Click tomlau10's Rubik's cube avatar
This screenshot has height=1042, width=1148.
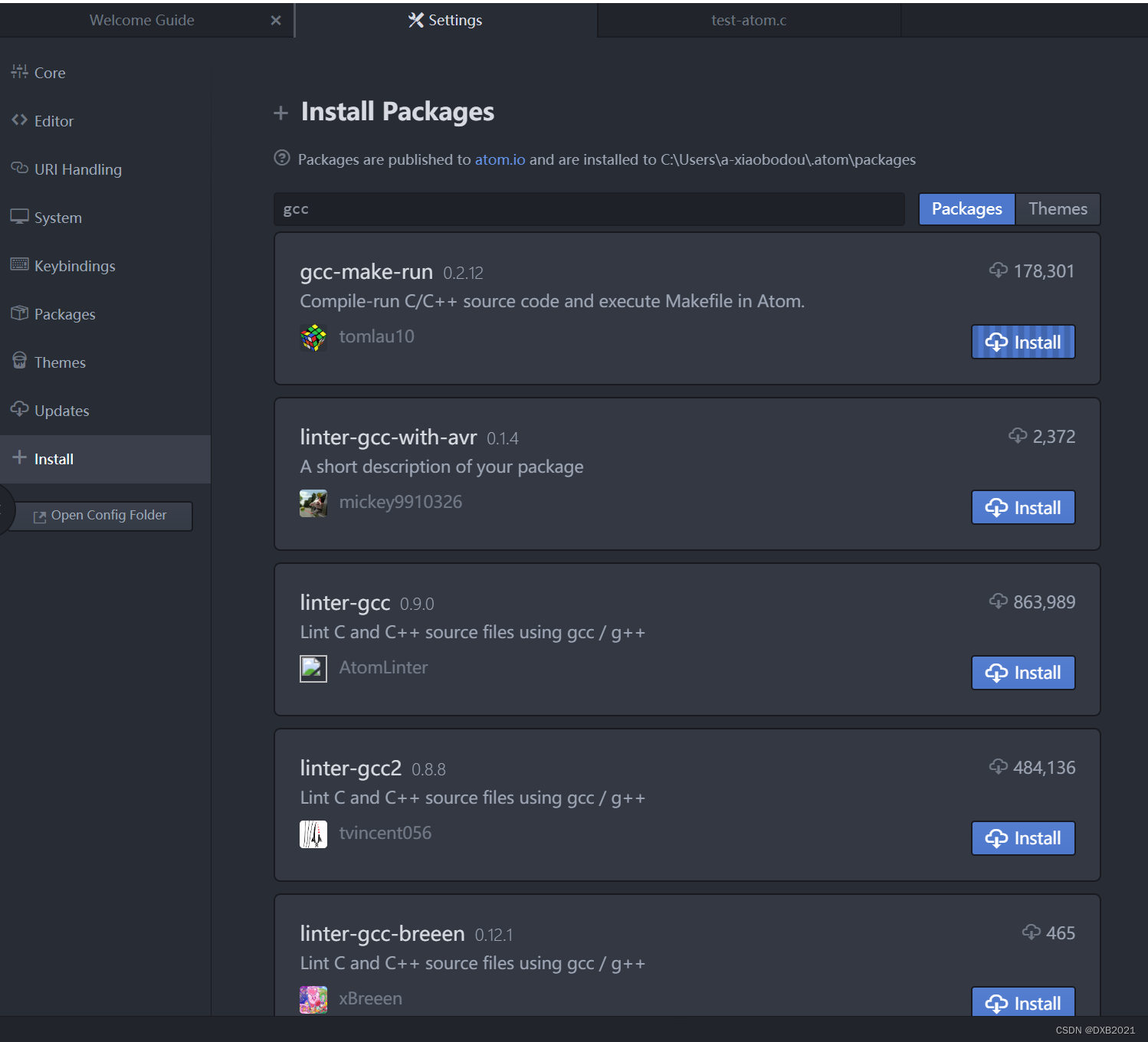[313, 337]
